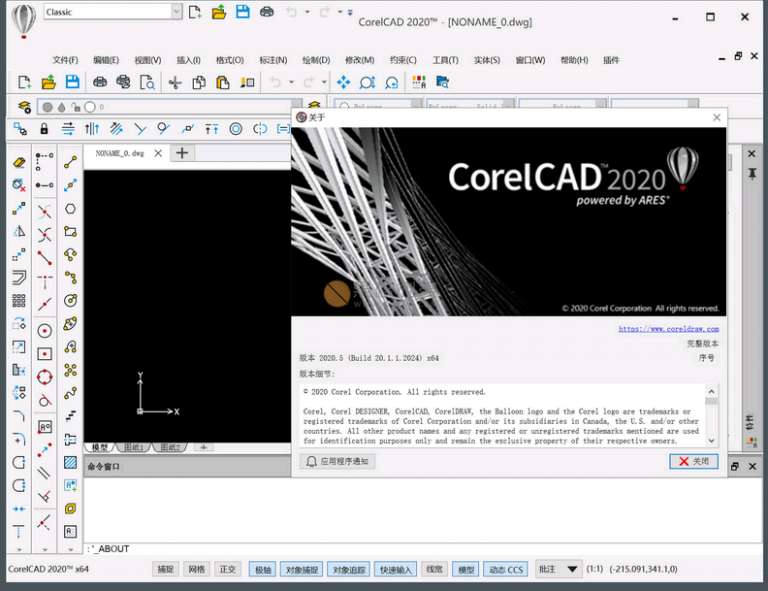Screen dimensions: 768x591
Task: Click the Print icon in quick access bar
Action: pyautogui.click(x=266, y=12)
